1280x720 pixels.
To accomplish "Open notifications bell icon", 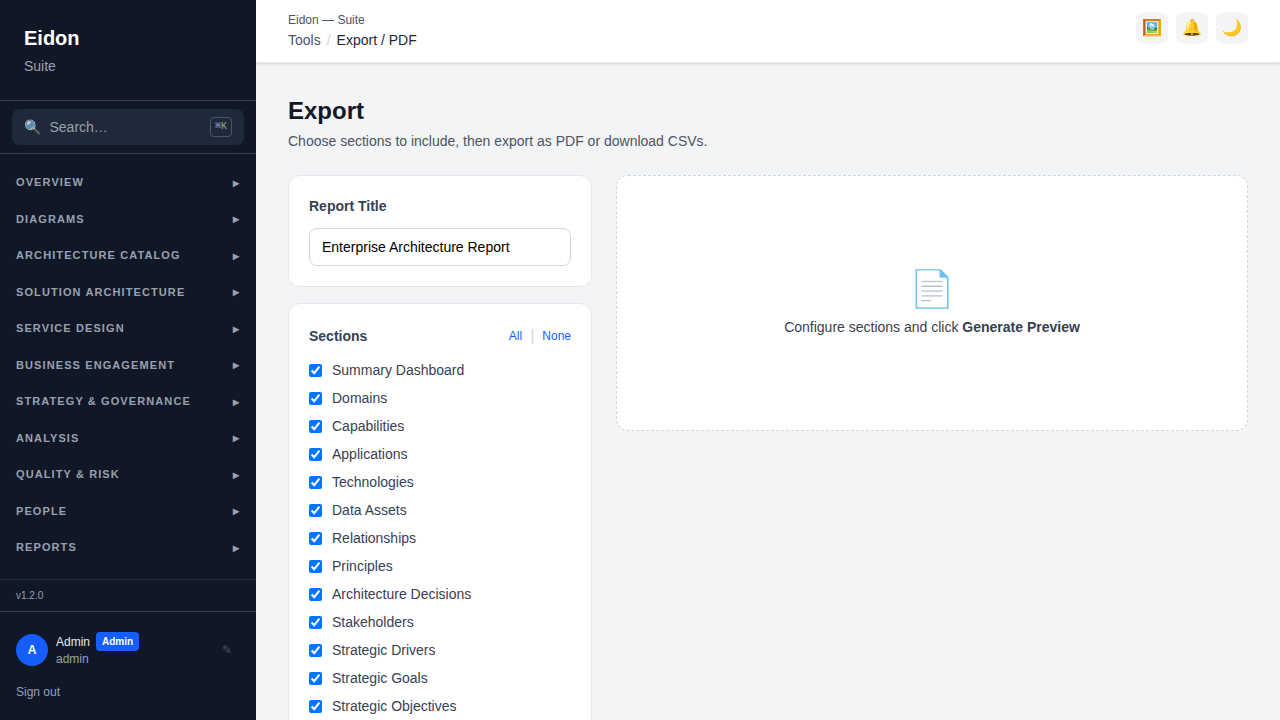I will pyautogui.click(x=1192, y=28).
